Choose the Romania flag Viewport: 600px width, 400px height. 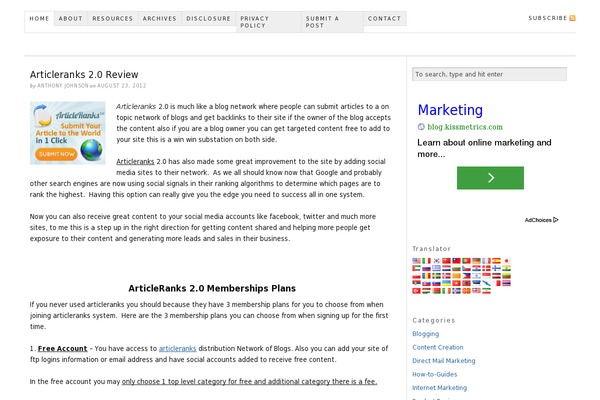click(x=426, y=276)
